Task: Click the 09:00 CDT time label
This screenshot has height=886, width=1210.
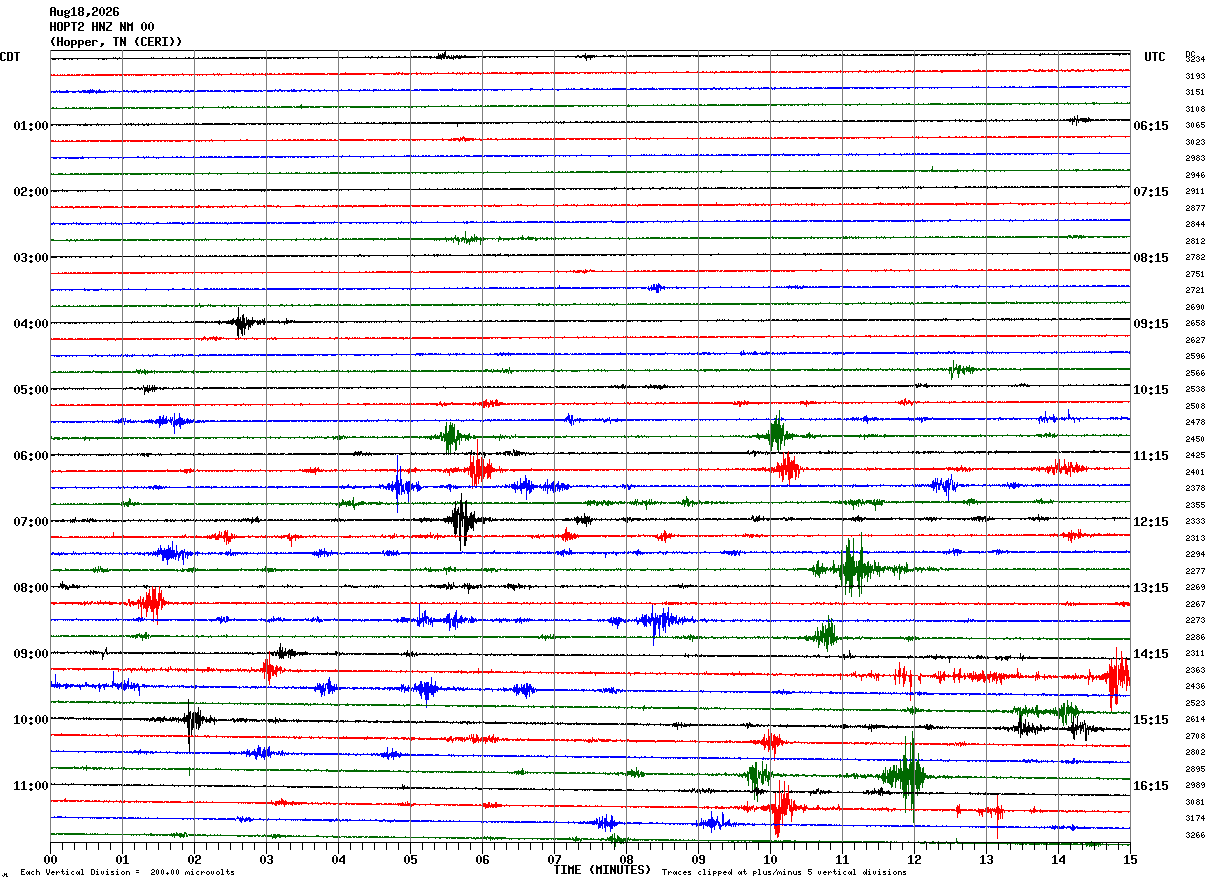Action: [x=31, y=654]
